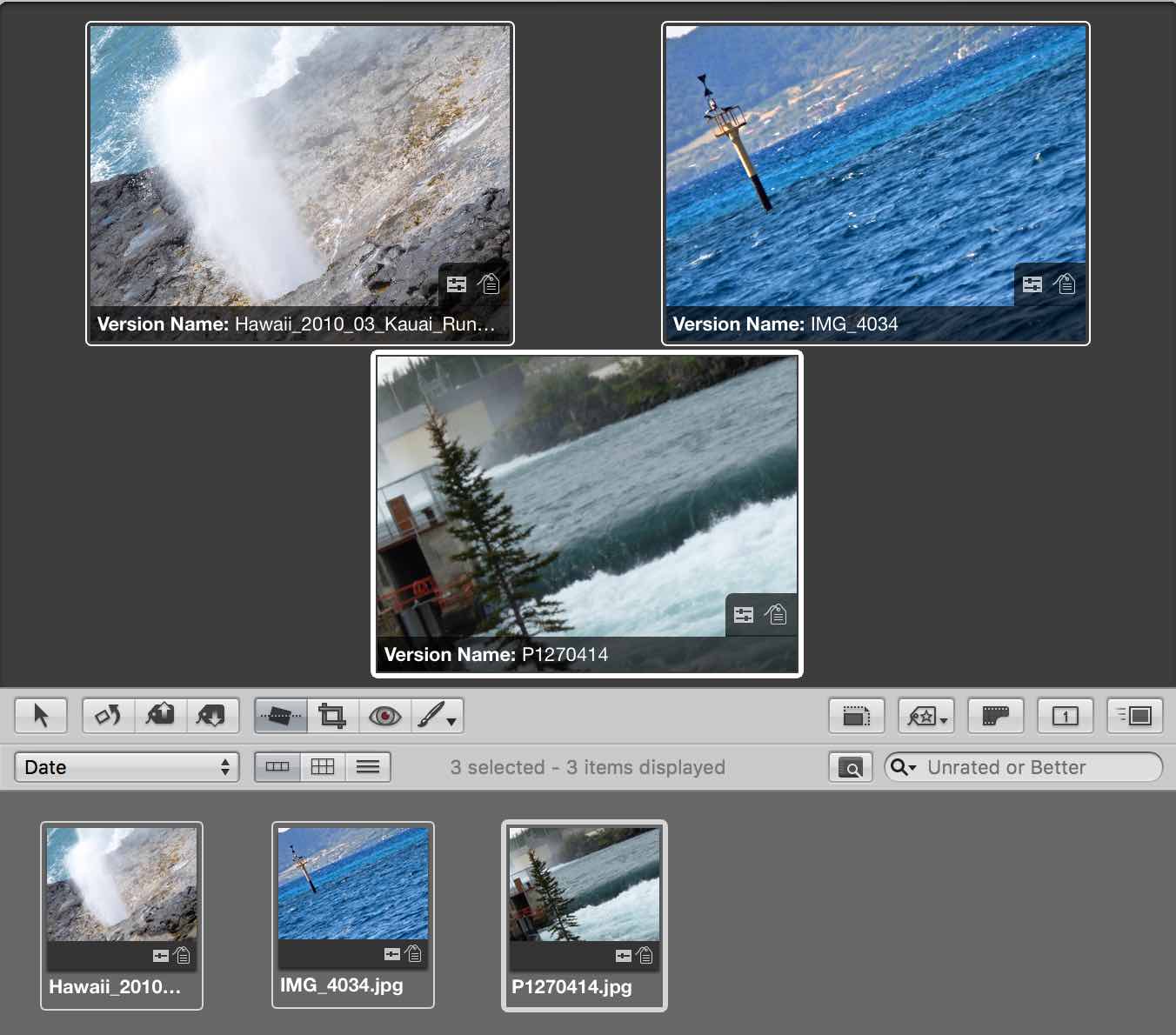Screen dimensions: 1176x1035
Task: Click the Rotate tool icon
Action: 109,716
